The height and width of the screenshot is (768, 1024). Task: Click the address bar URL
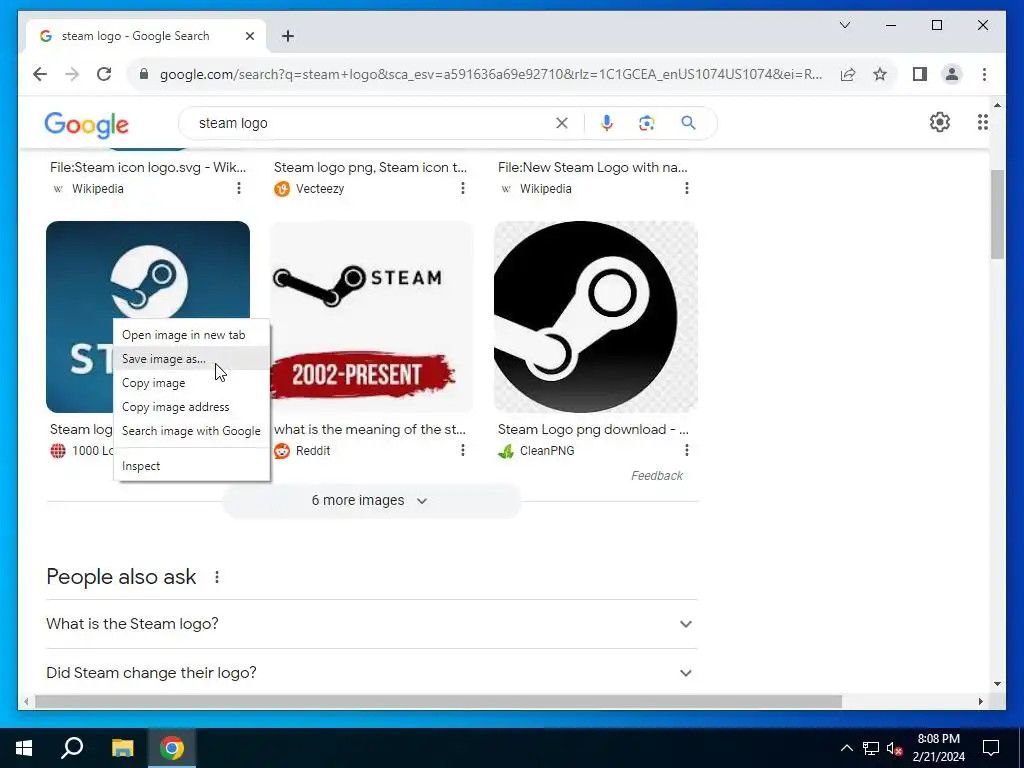click(490, 74)
